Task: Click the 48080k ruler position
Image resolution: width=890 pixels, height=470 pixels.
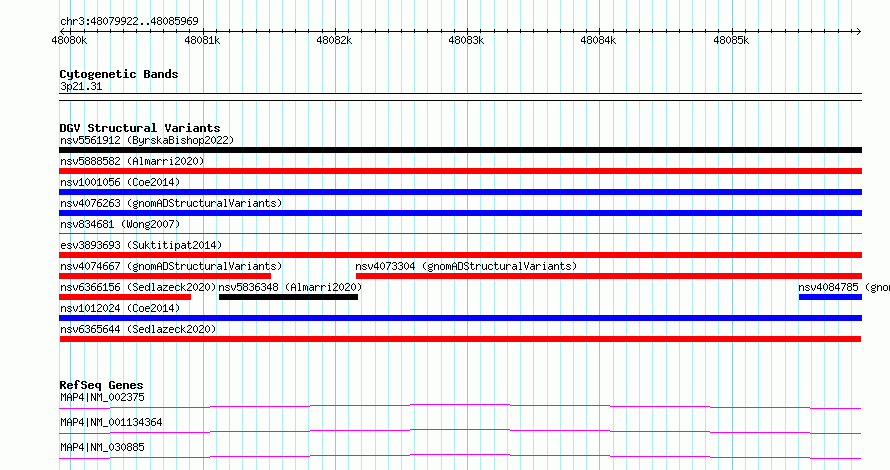Action: pyautogui.click(x=69, y=40)
